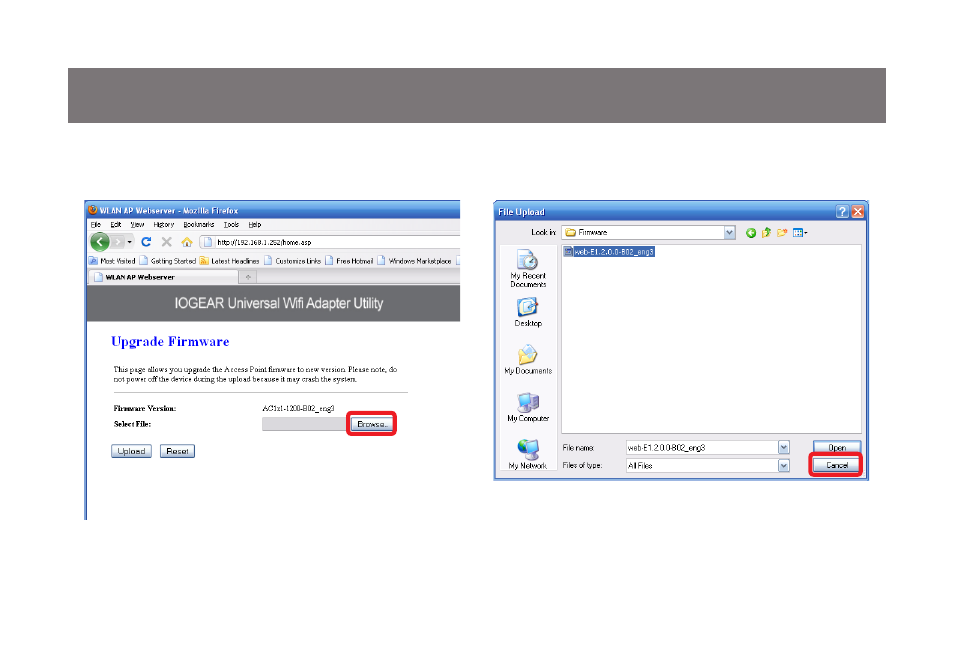Click the Upload button

131,451
